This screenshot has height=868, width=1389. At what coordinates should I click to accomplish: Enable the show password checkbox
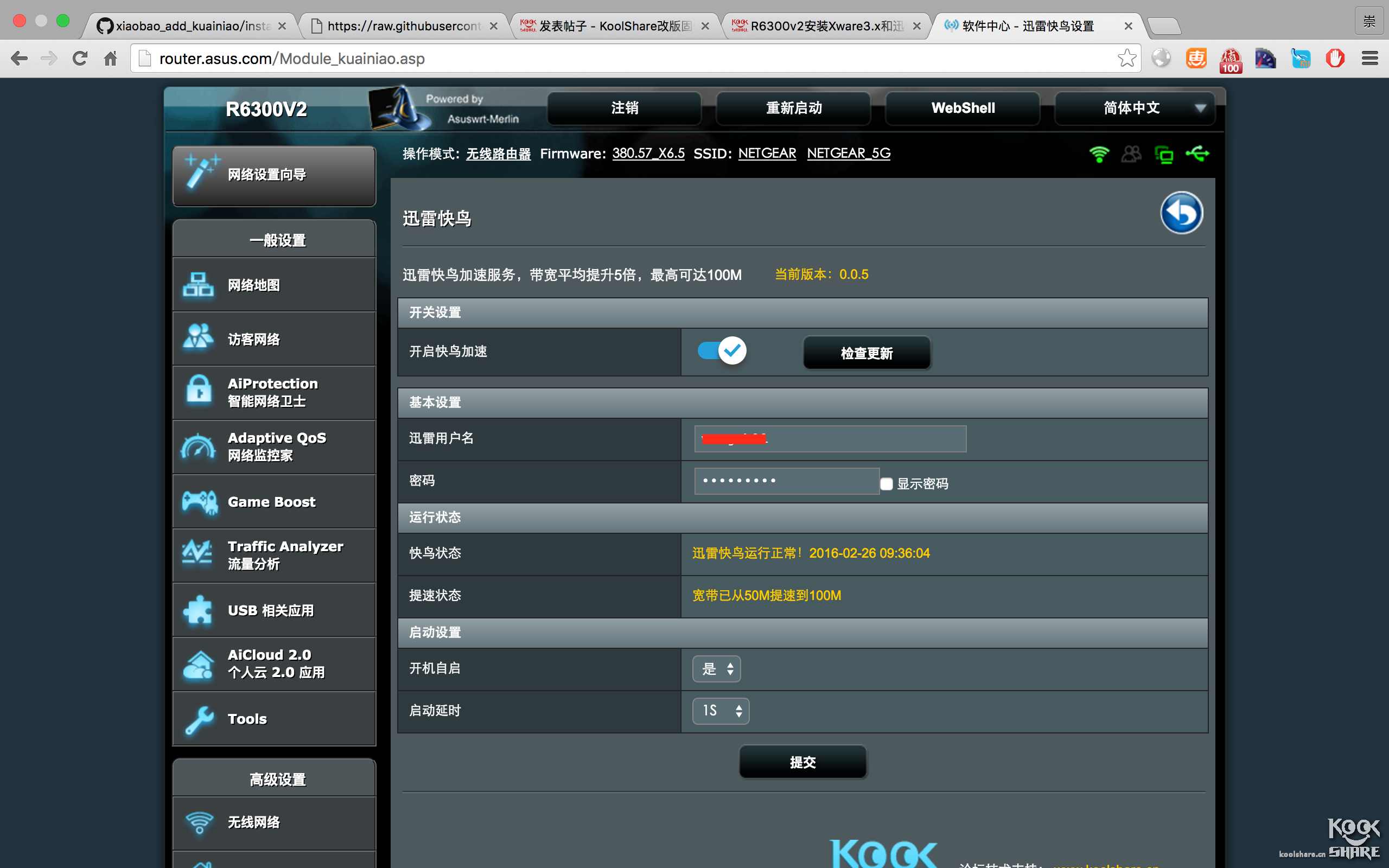pyautogui.click(x=886, y=484)
